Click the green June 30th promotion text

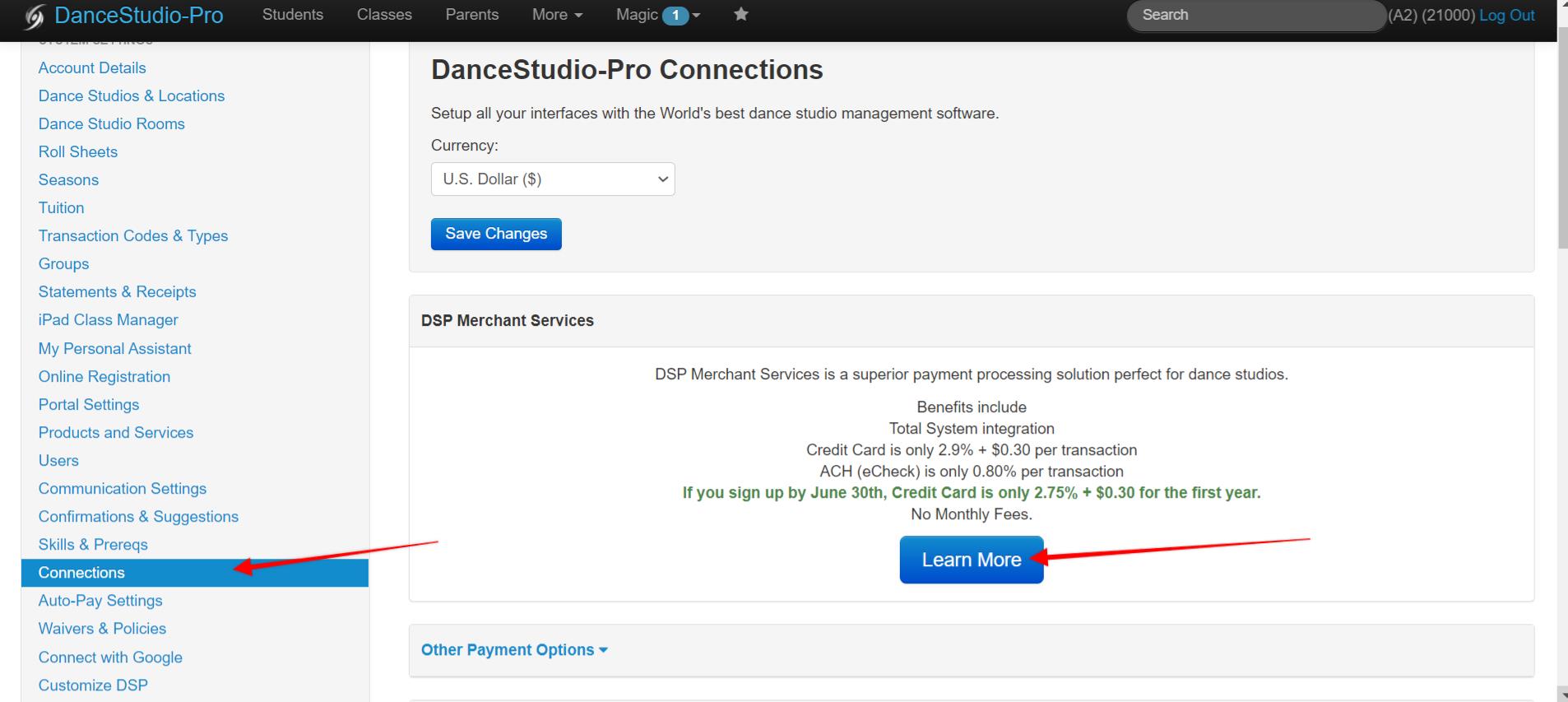pyautogui.click(x=972, y=492)
